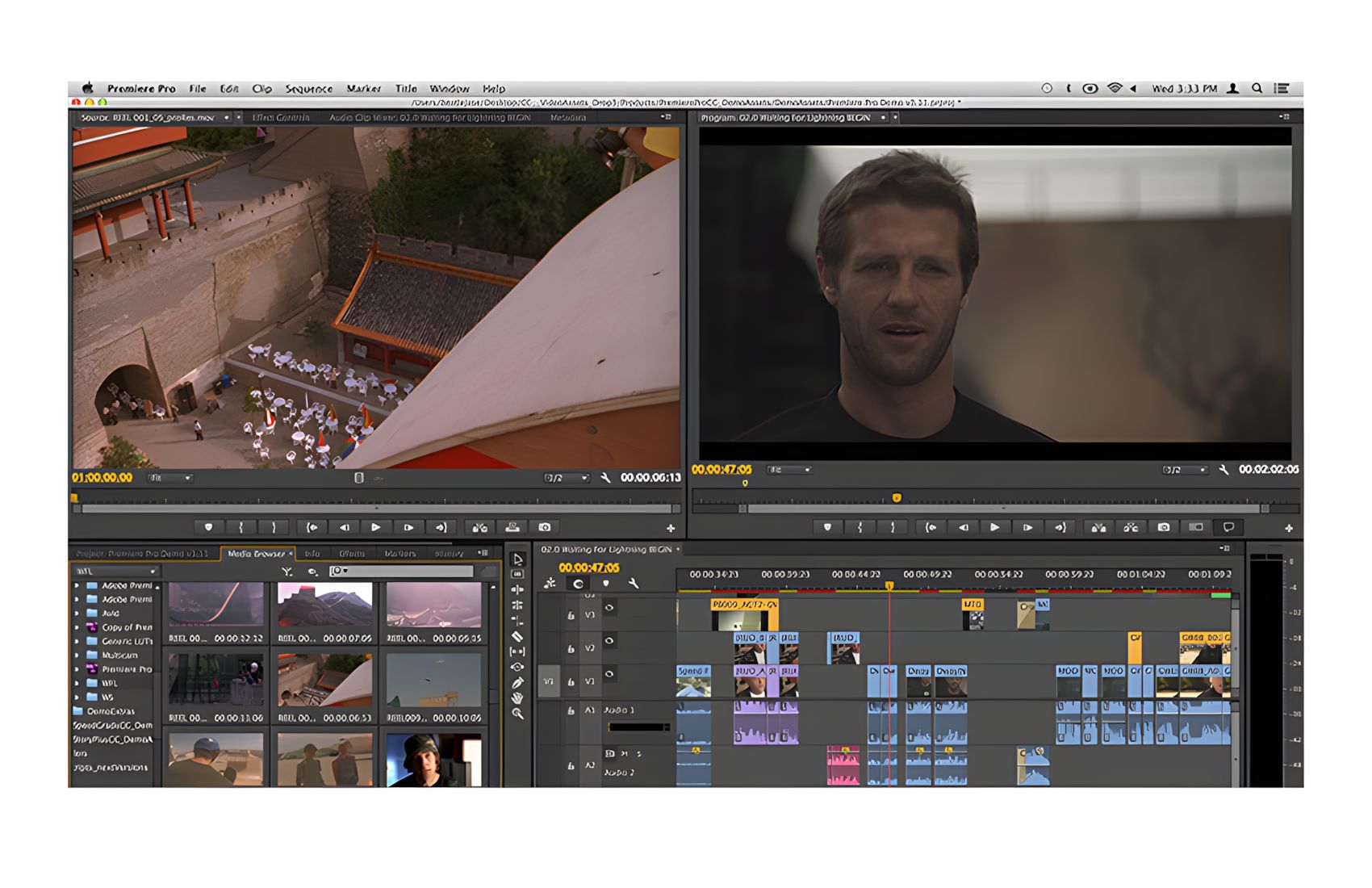Select the Pen tool
The width and height of the screenshot is (1372, 888).
518,683
